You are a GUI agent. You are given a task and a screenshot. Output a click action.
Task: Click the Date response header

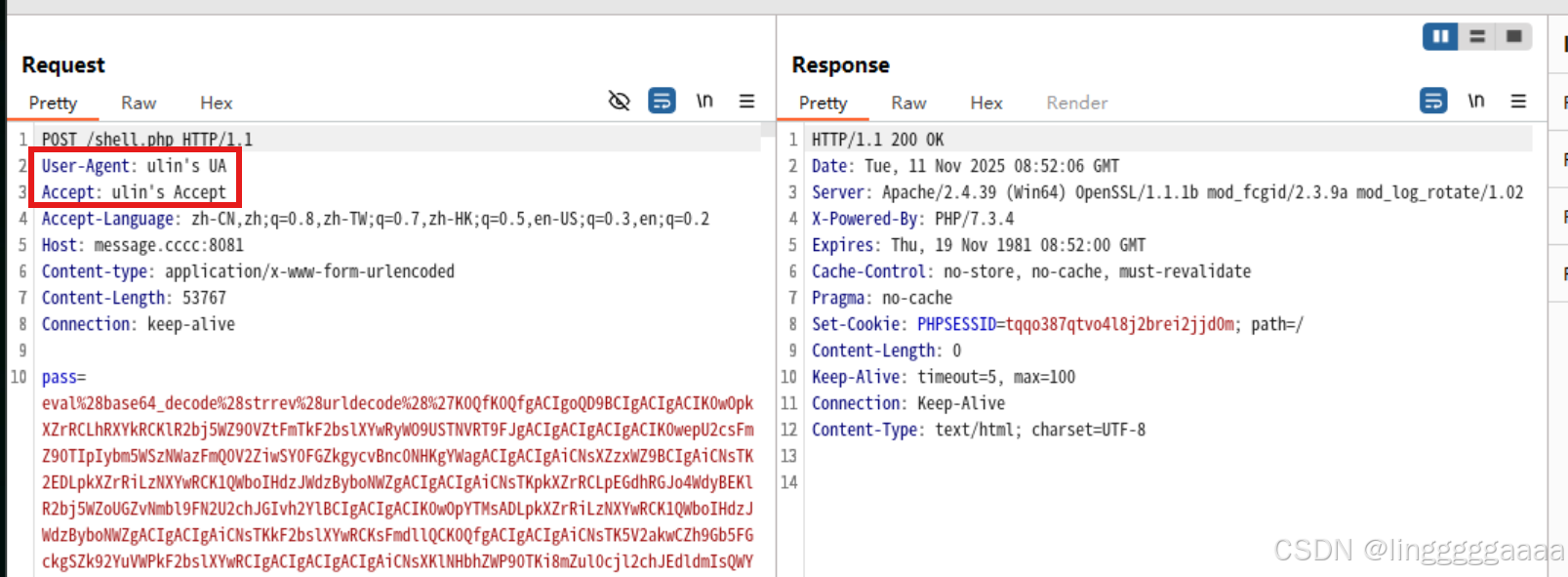pos(966,166)
